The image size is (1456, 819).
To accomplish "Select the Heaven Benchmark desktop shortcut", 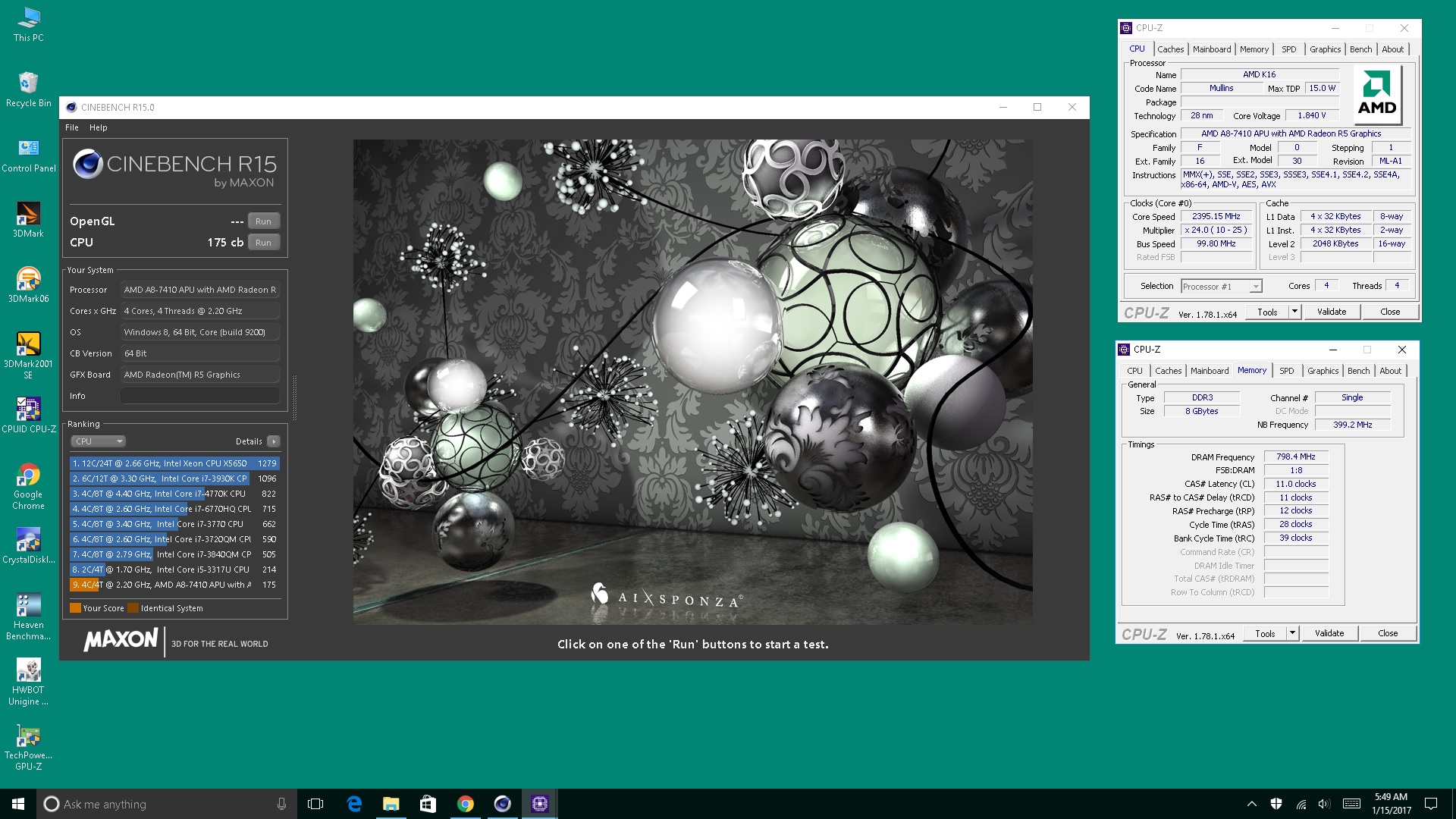I will click(29, 617).
